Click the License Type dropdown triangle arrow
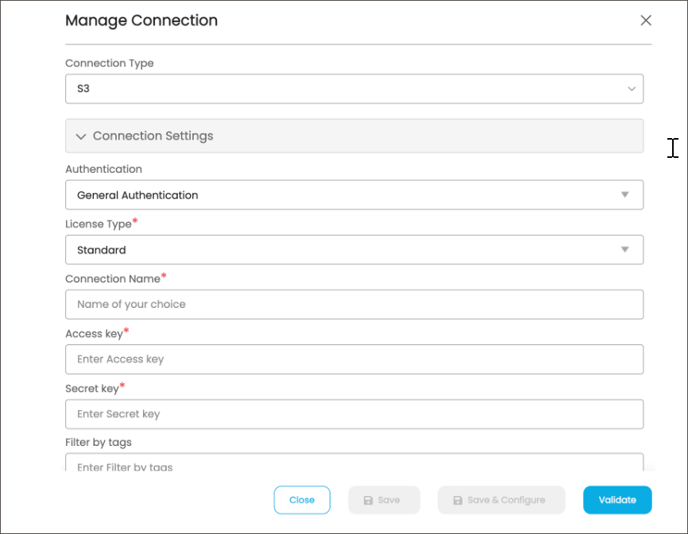The width and height of the screenshot is (688, 534). pos(625,249)
